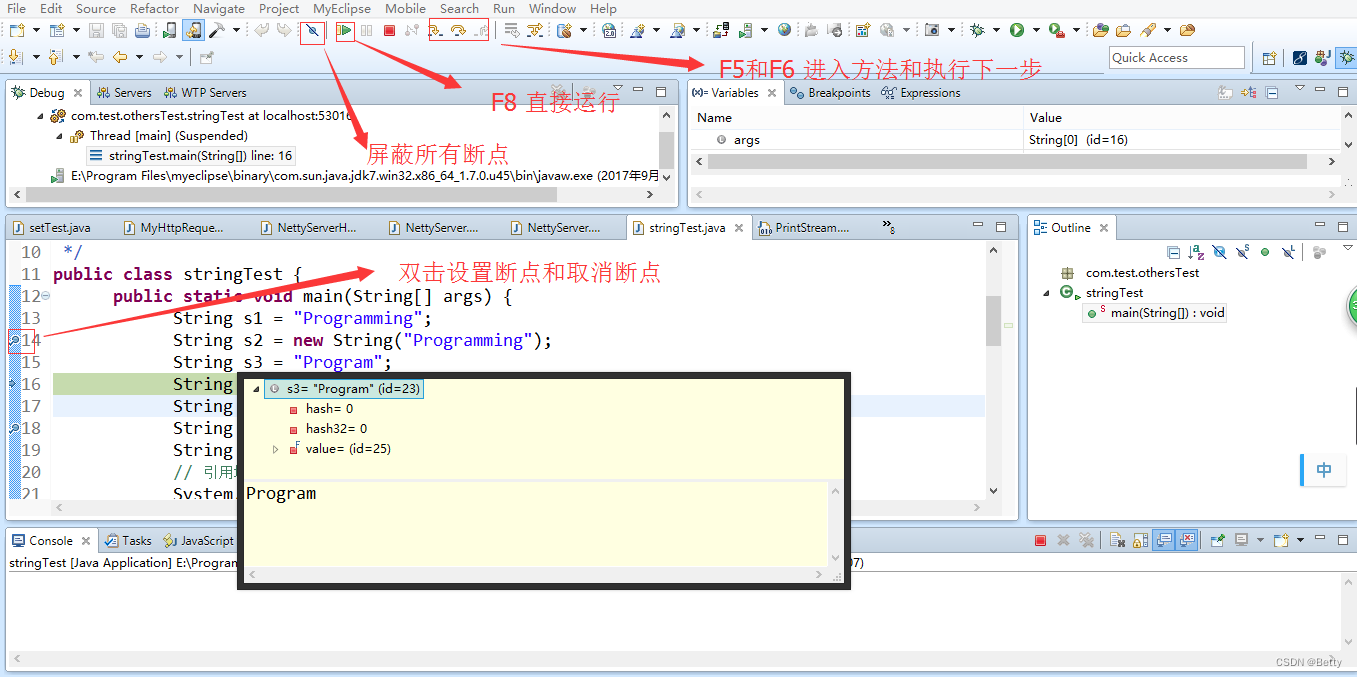This screenshot has height=677, width=1357.
Task: Collapse the s3 variable in popup
Action: pyautogui.click(x=257, y=388)
